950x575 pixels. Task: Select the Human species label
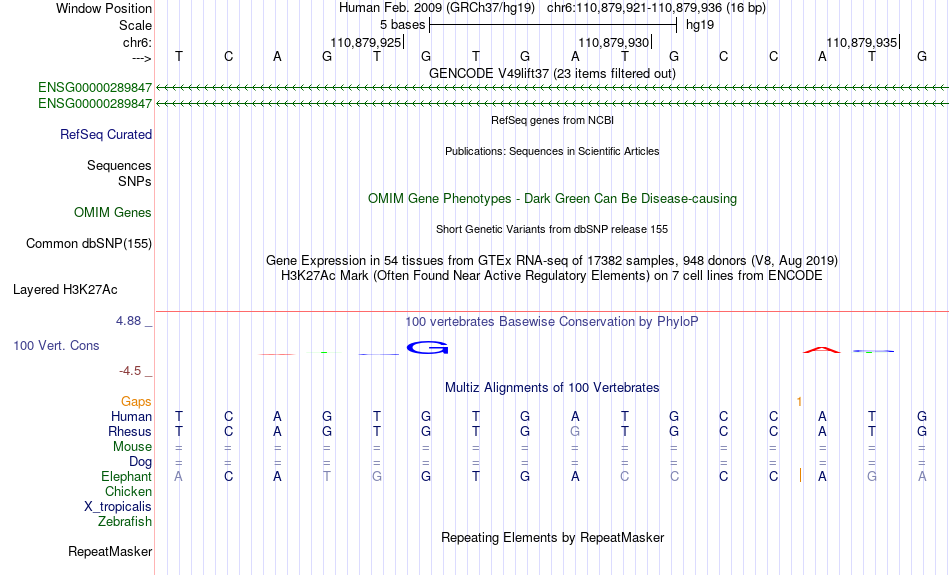click(131, 417)
